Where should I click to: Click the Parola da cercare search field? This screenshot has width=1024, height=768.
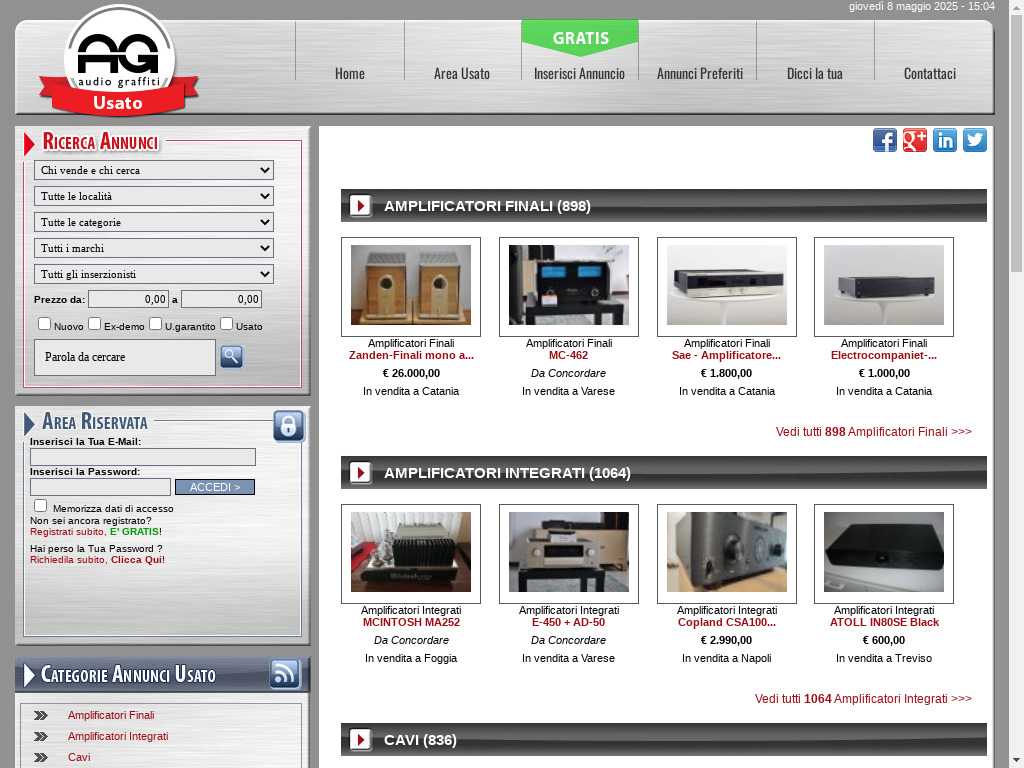(125, 357)
